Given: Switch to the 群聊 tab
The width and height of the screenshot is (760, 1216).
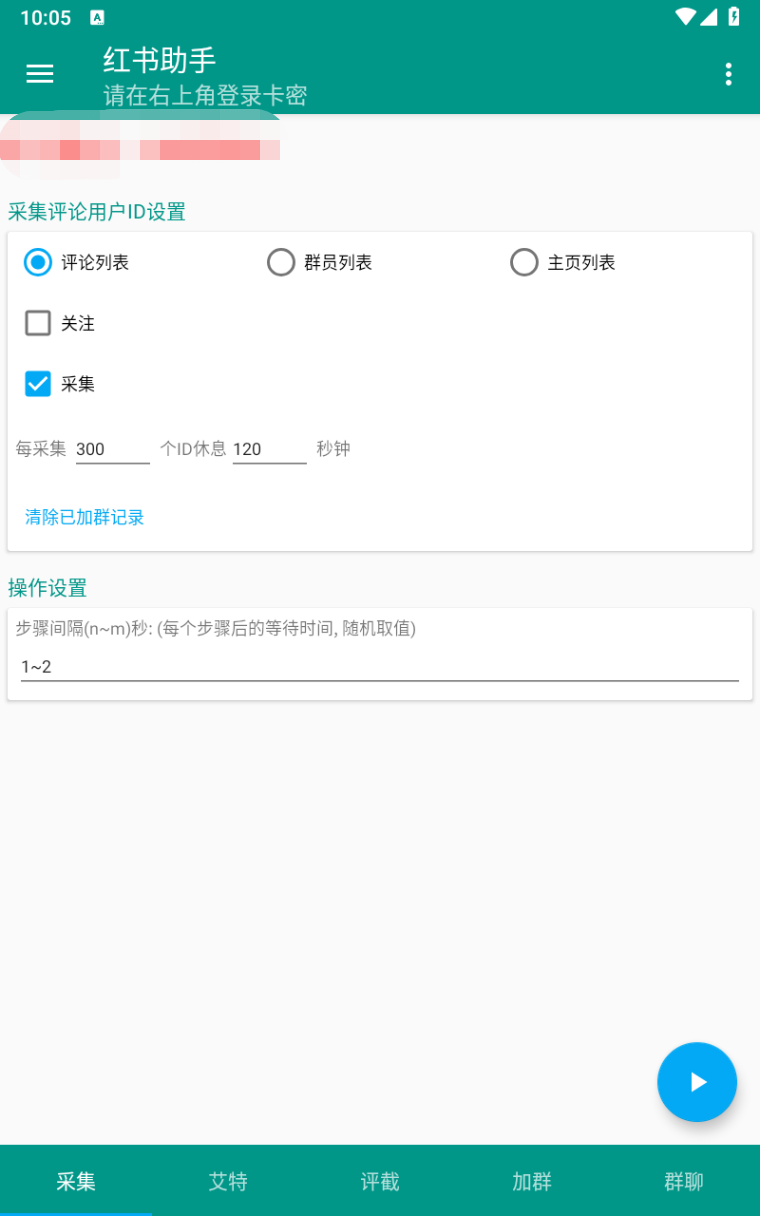Looking at the screenshot, I should [x=683, y=1181].
